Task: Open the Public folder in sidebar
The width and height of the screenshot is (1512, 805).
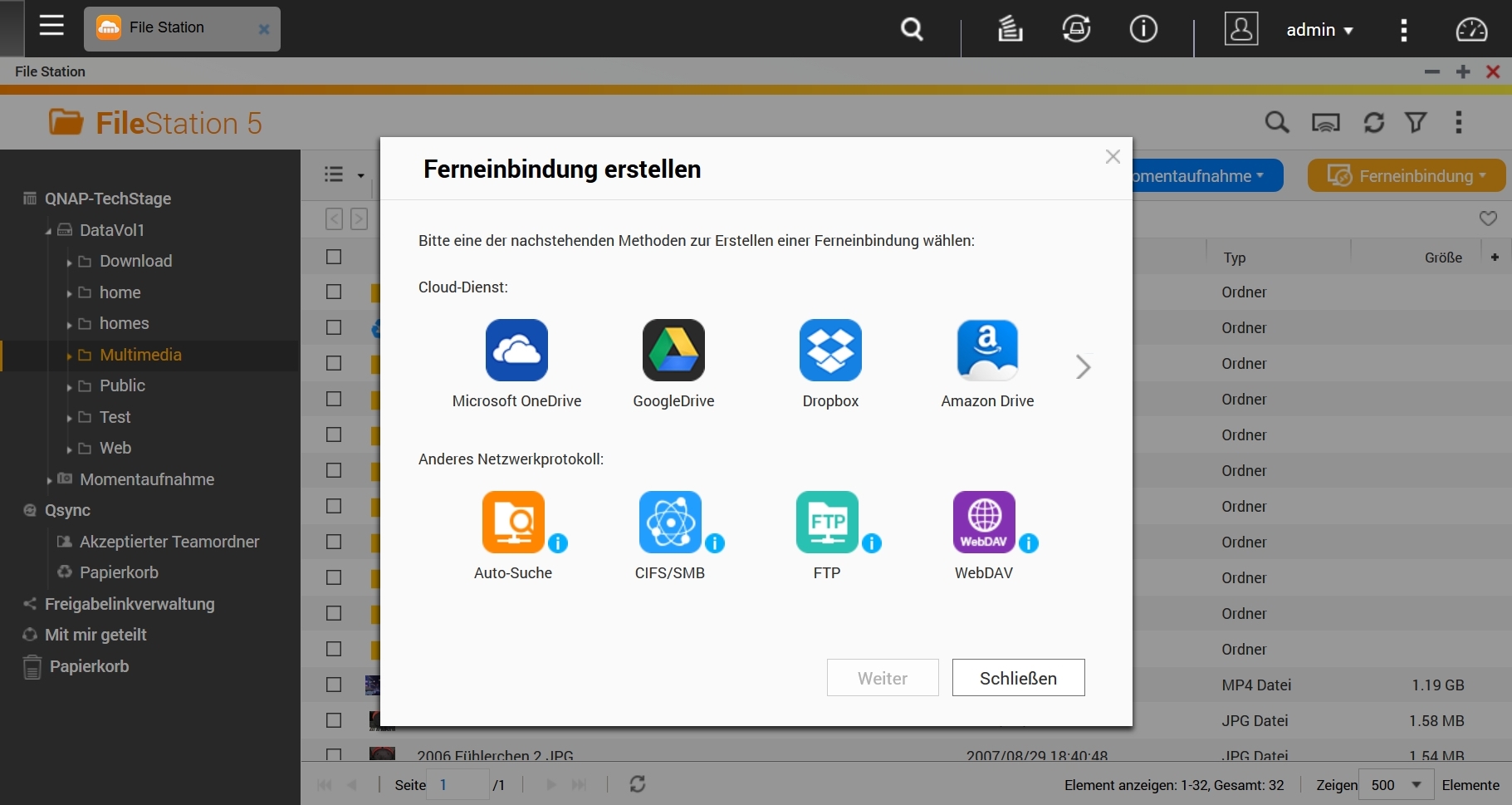Action: click(122, 385)
